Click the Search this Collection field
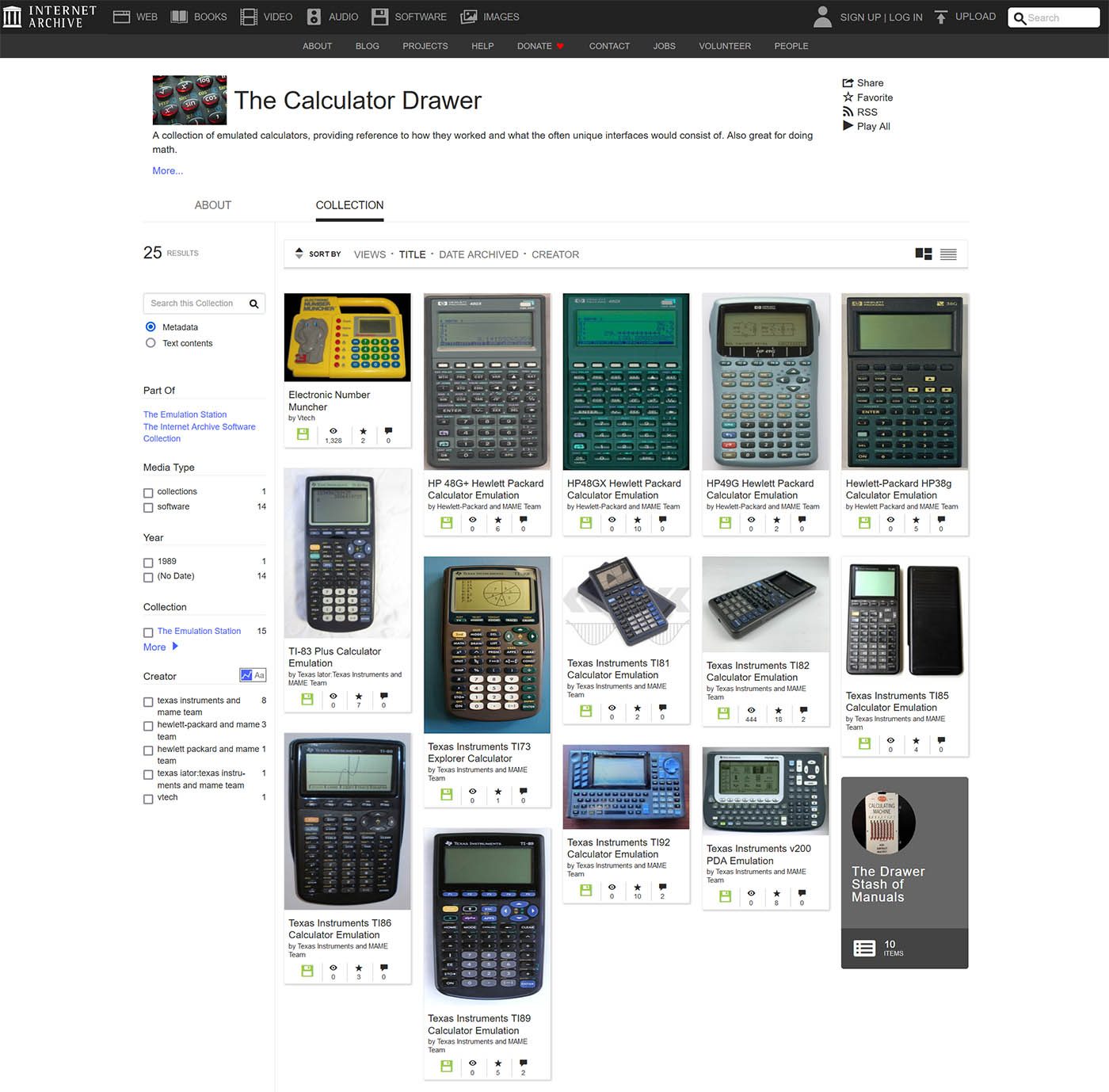The width and height of the screenshot is (1109, 1092). click(204, 304)
